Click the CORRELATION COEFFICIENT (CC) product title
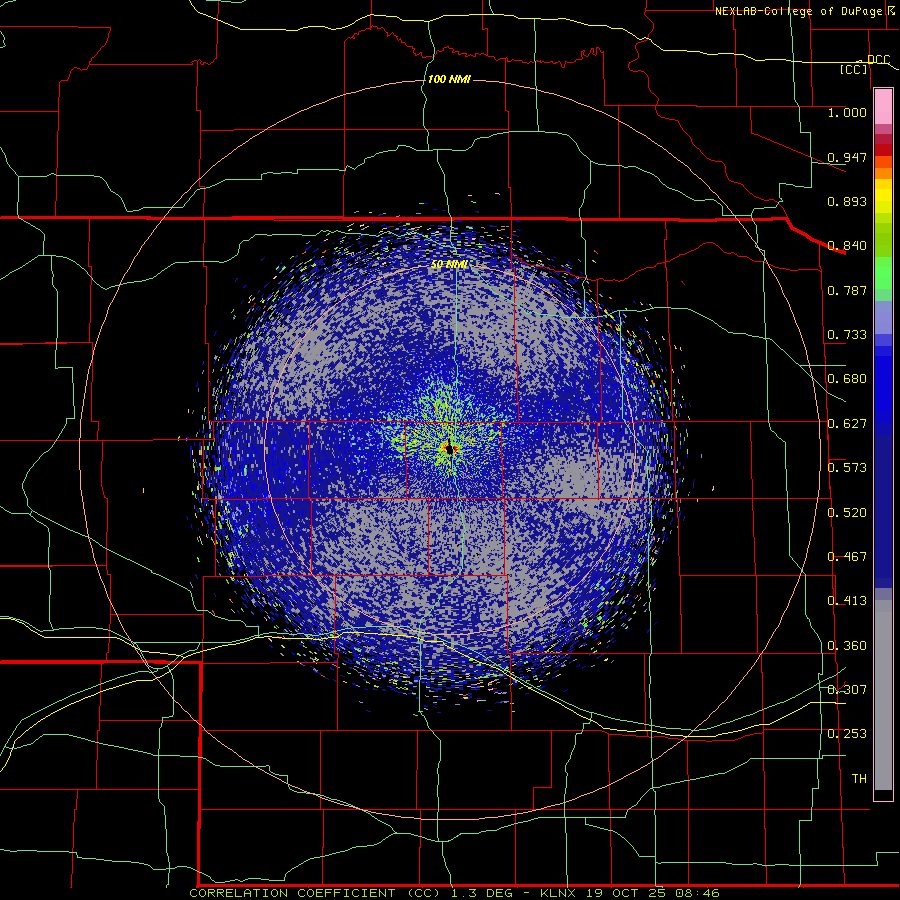Image resolution: width=900 pixels, height=900 pixels. [x=314, y=893]
